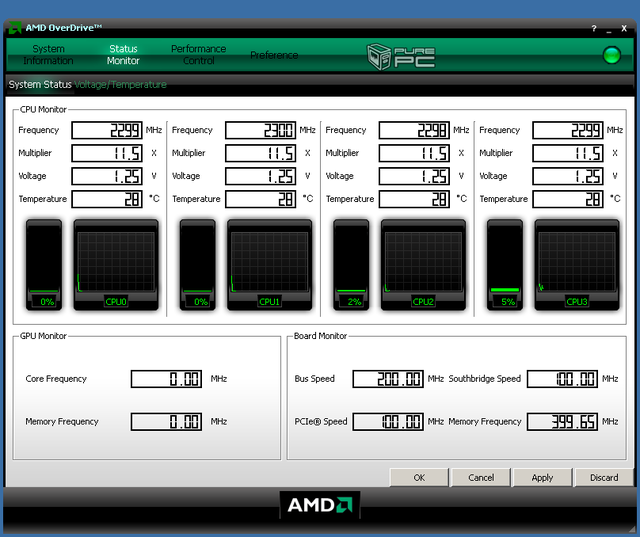Click the CPU1 load bar showing 0%

point(198,264)
